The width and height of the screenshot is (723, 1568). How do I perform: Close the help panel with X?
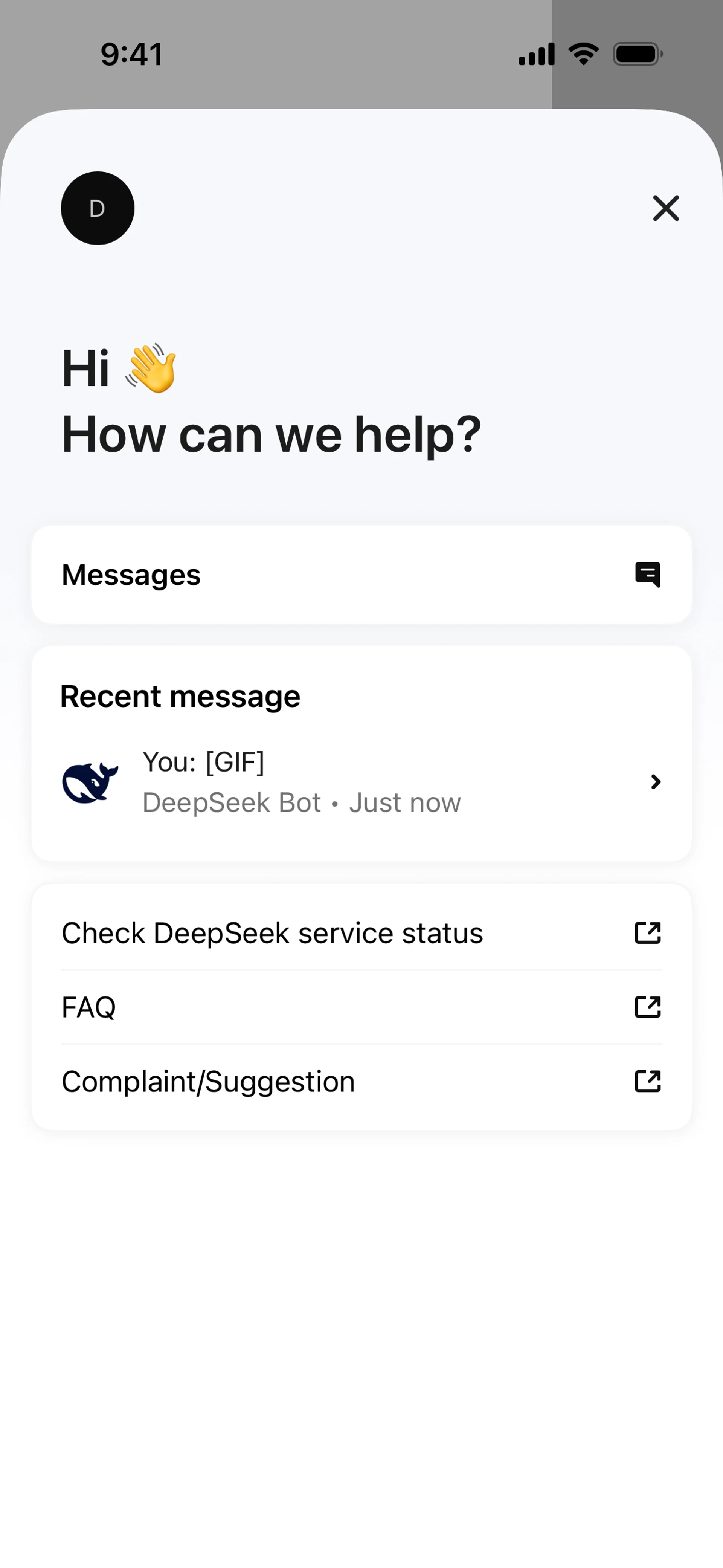point(666,208)
